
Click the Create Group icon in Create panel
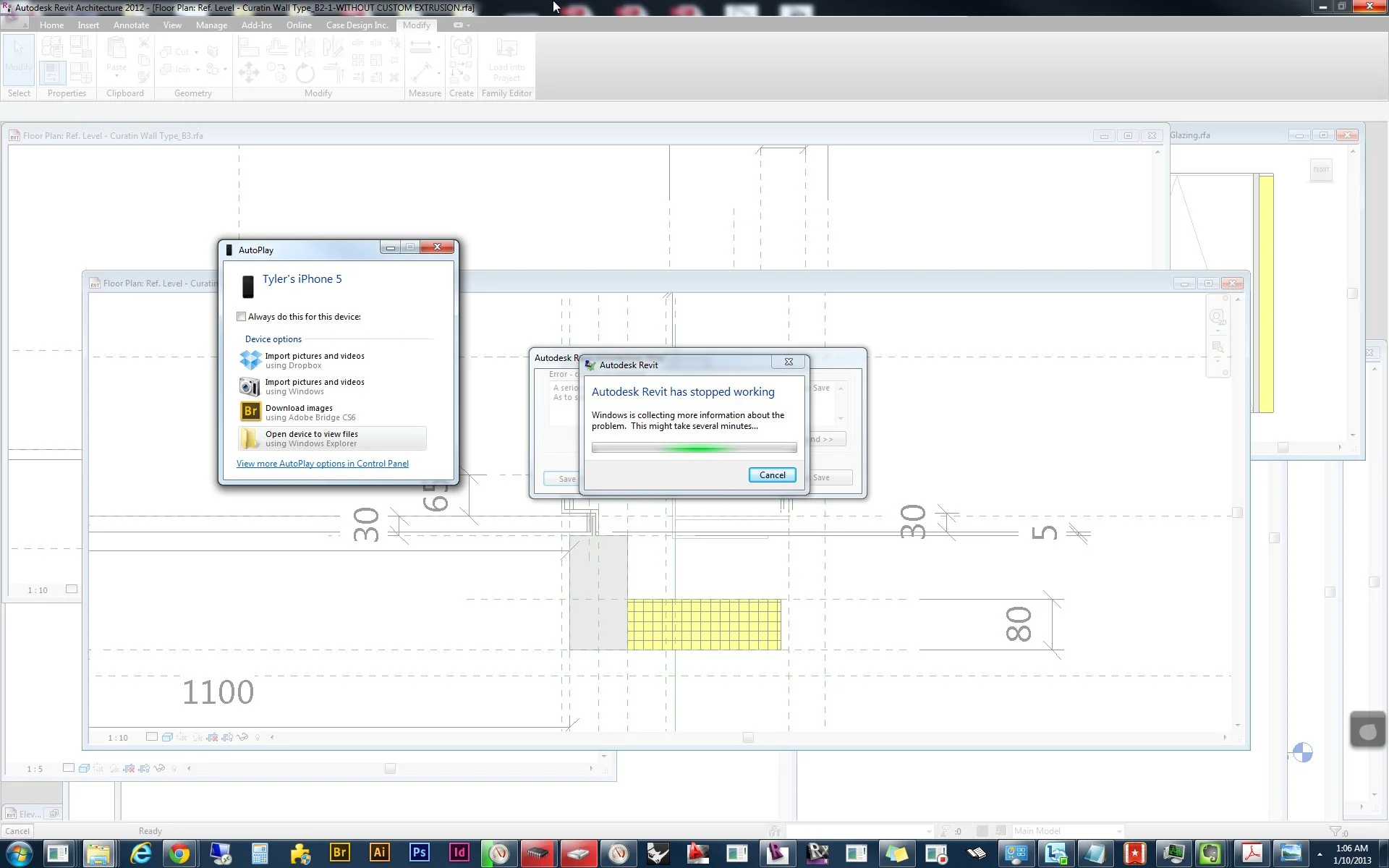tap(461, 48)
